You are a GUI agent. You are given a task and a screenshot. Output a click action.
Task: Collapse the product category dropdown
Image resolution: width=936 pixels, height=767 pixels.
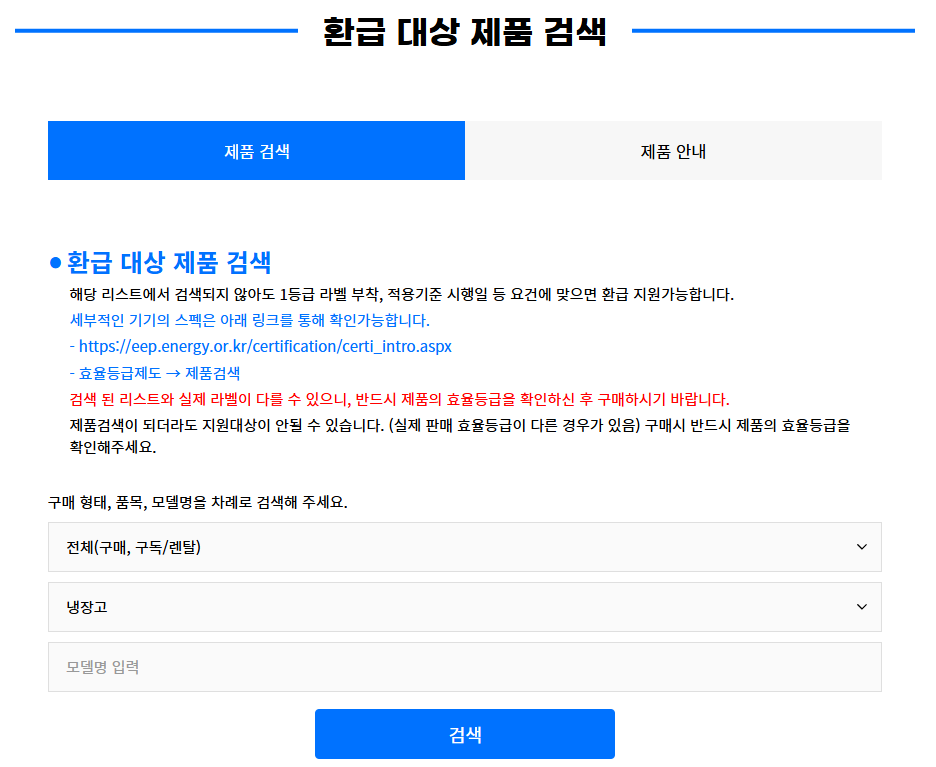pos(464,607)
